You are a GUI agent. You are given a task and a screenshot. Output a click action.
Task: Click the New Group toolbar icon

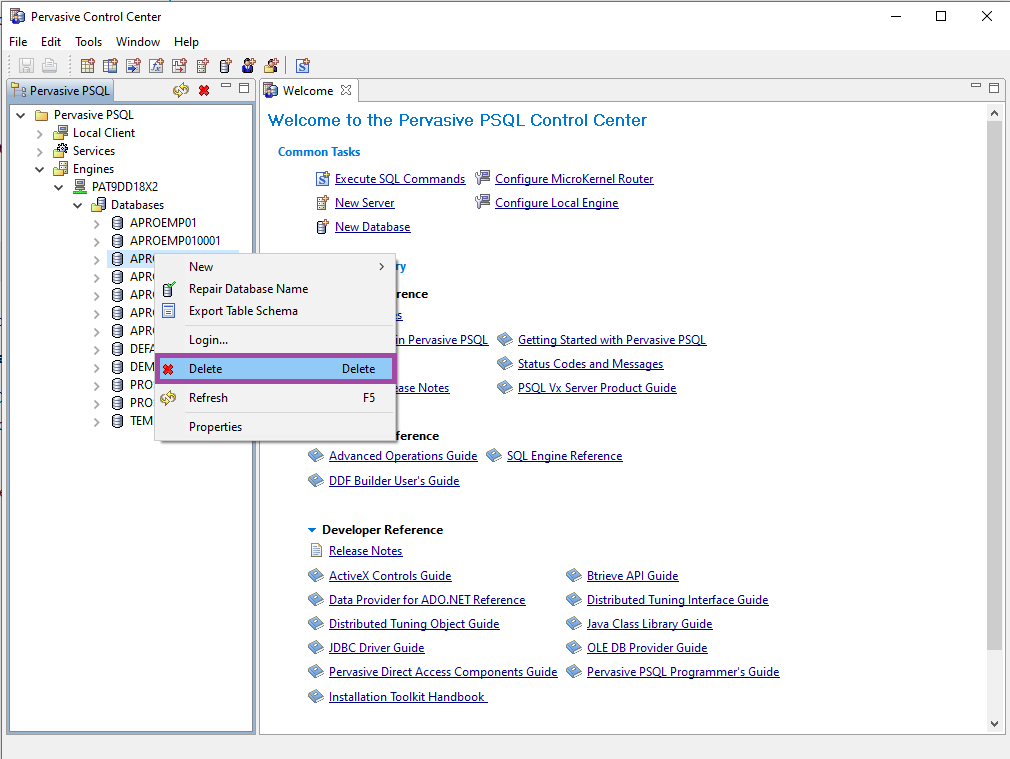point(271,65)
